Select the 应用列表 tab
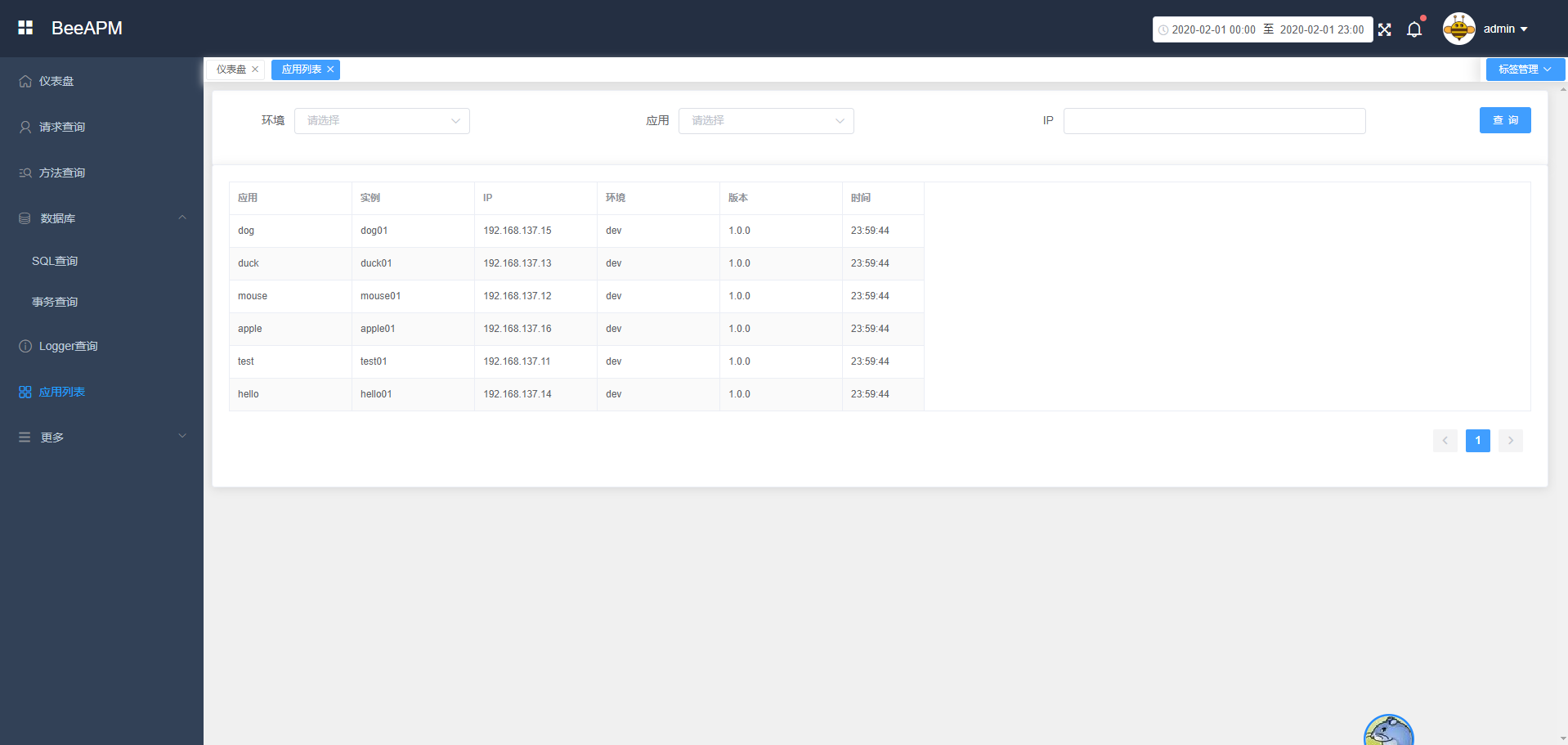 point(302,70)
